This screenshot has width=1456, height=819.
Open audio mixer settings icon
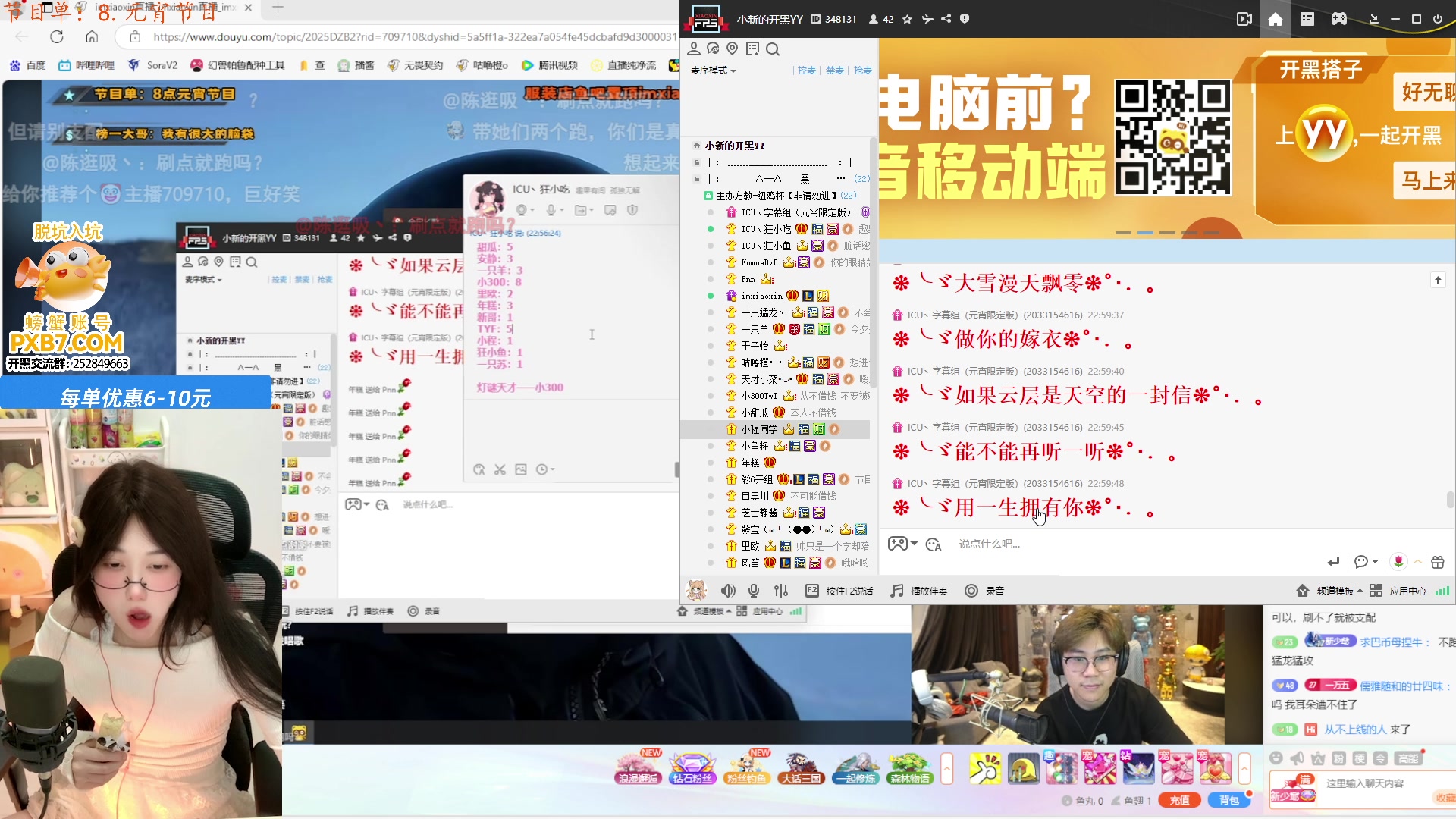781,591
